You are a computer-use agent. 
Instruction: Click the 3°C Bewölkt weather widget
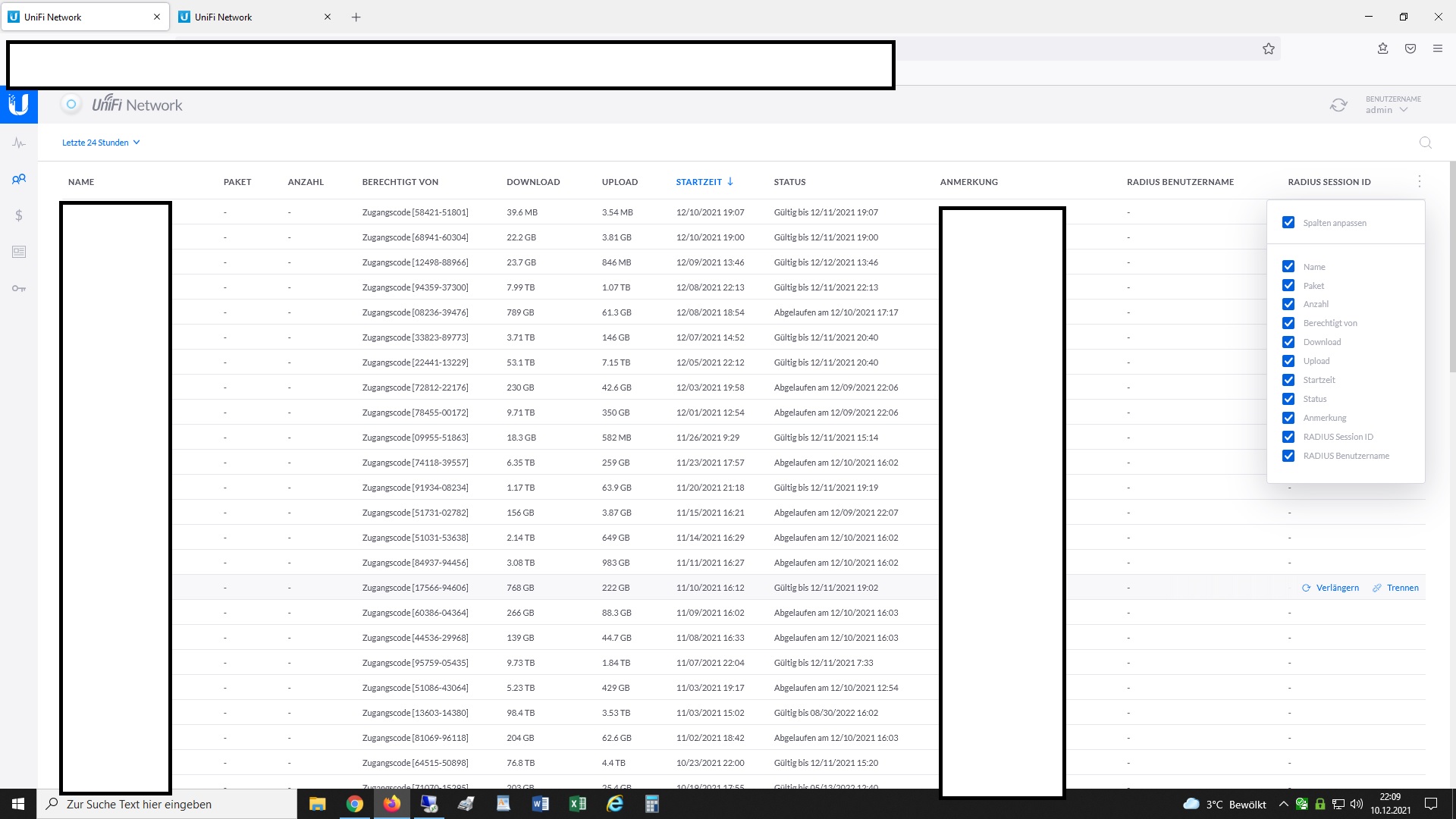coord(1225,804)
